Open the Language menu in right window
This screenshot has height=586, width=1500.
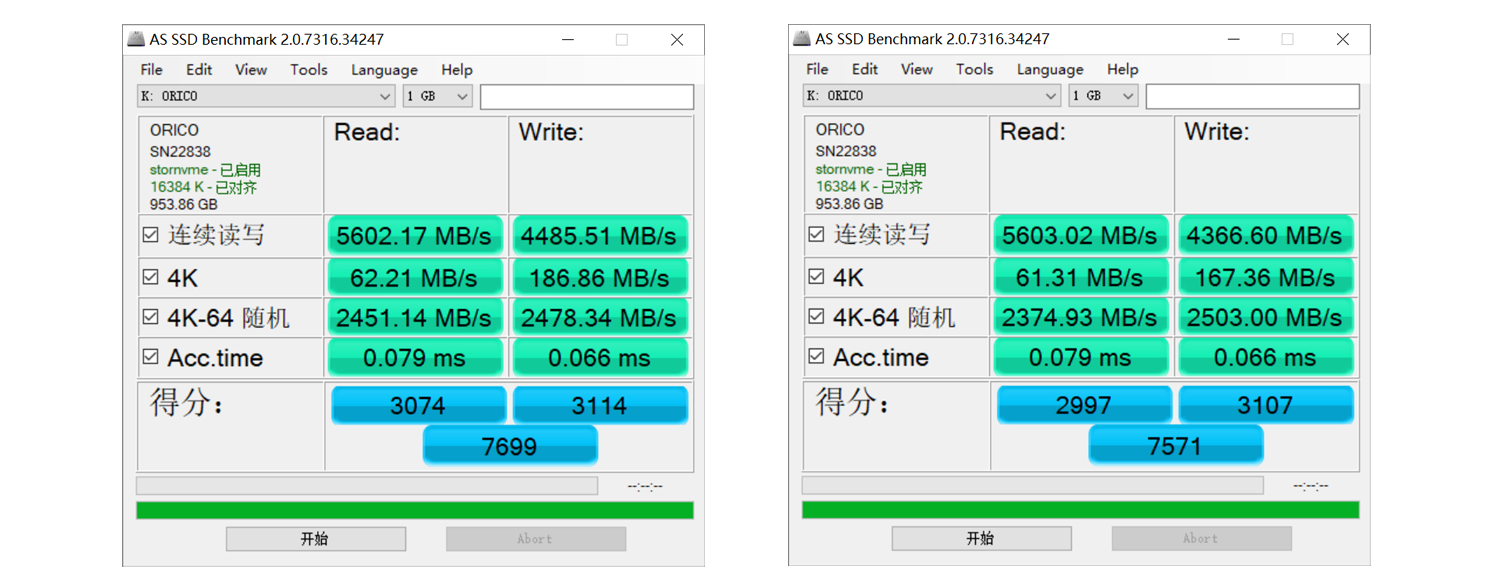(1050, 69)
